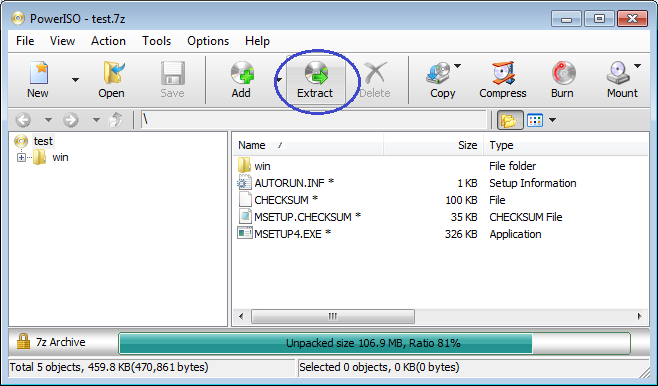The width and height of the screenshot is (658, 386).
Task: Maximize the PowerISO window
Action: pos(599,19)
